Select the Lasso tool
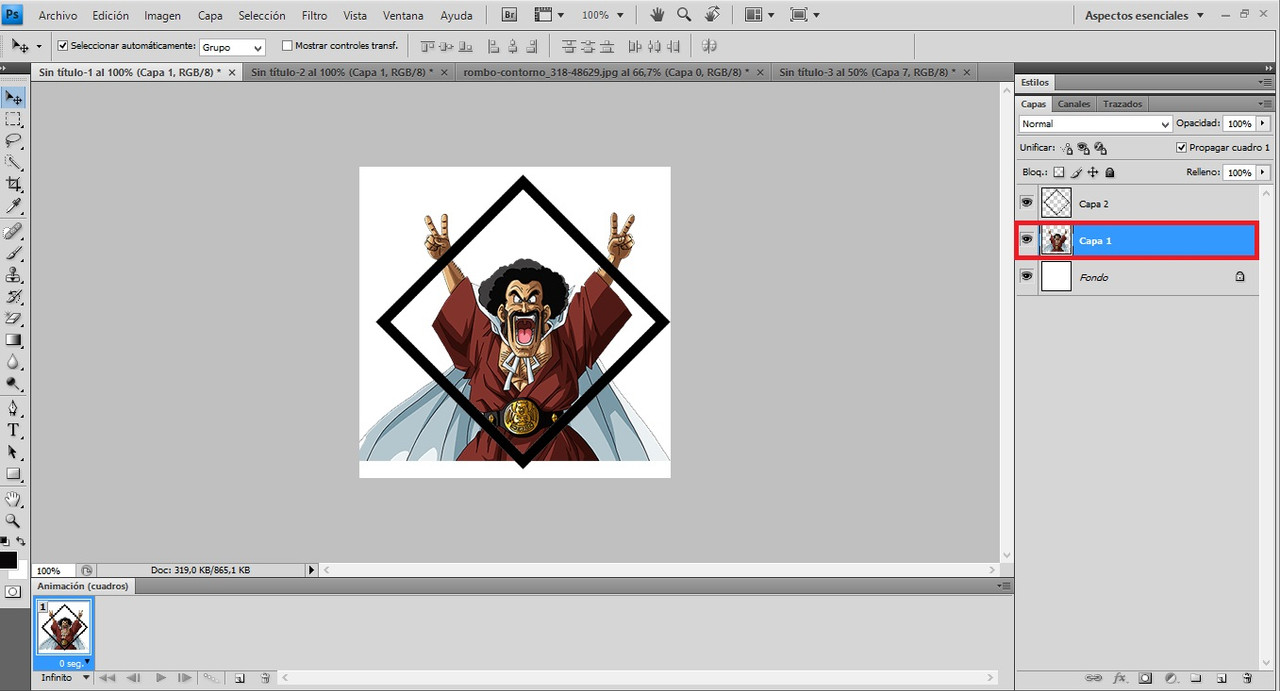Viewport: 1280px width, 691px height. [14, 141]
